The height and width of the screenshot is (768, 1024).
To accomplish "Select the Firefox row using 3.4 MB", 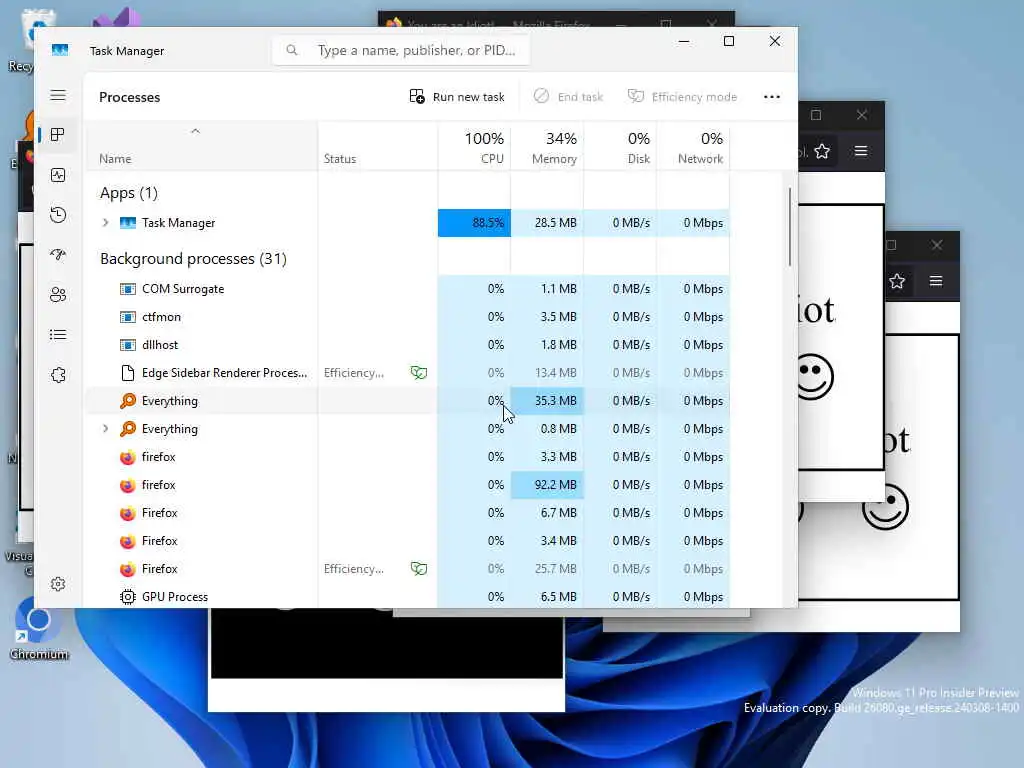I will click(408, 541).
